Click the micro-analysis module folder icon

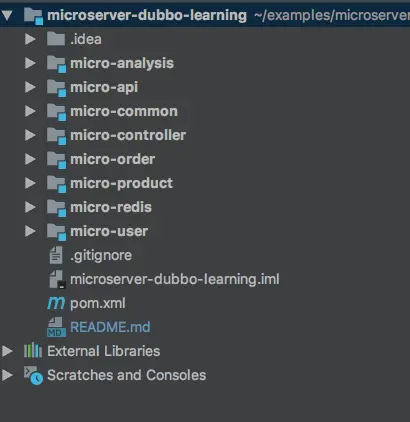[x=56, y=63]
